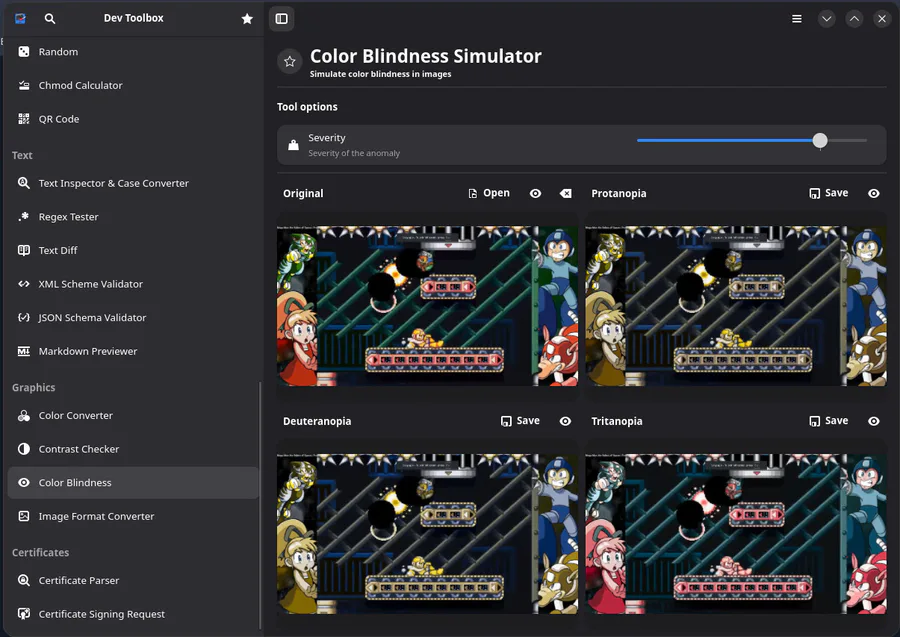Open the QR Code tool
900x637 pixels.
click(x=133, y=119)
